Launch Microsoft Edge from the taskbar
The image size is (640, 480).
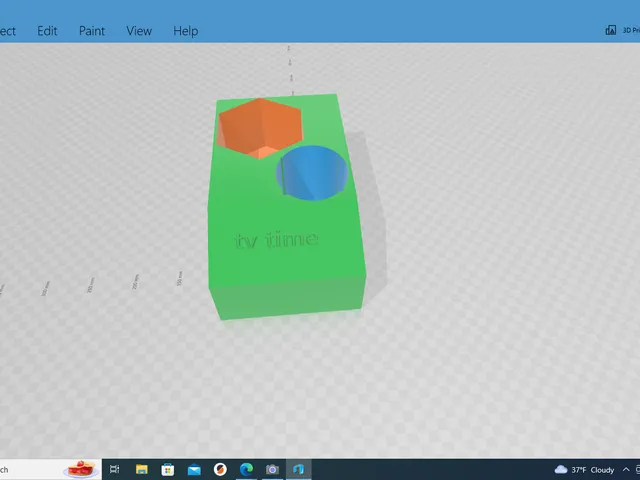pos(246,469)
